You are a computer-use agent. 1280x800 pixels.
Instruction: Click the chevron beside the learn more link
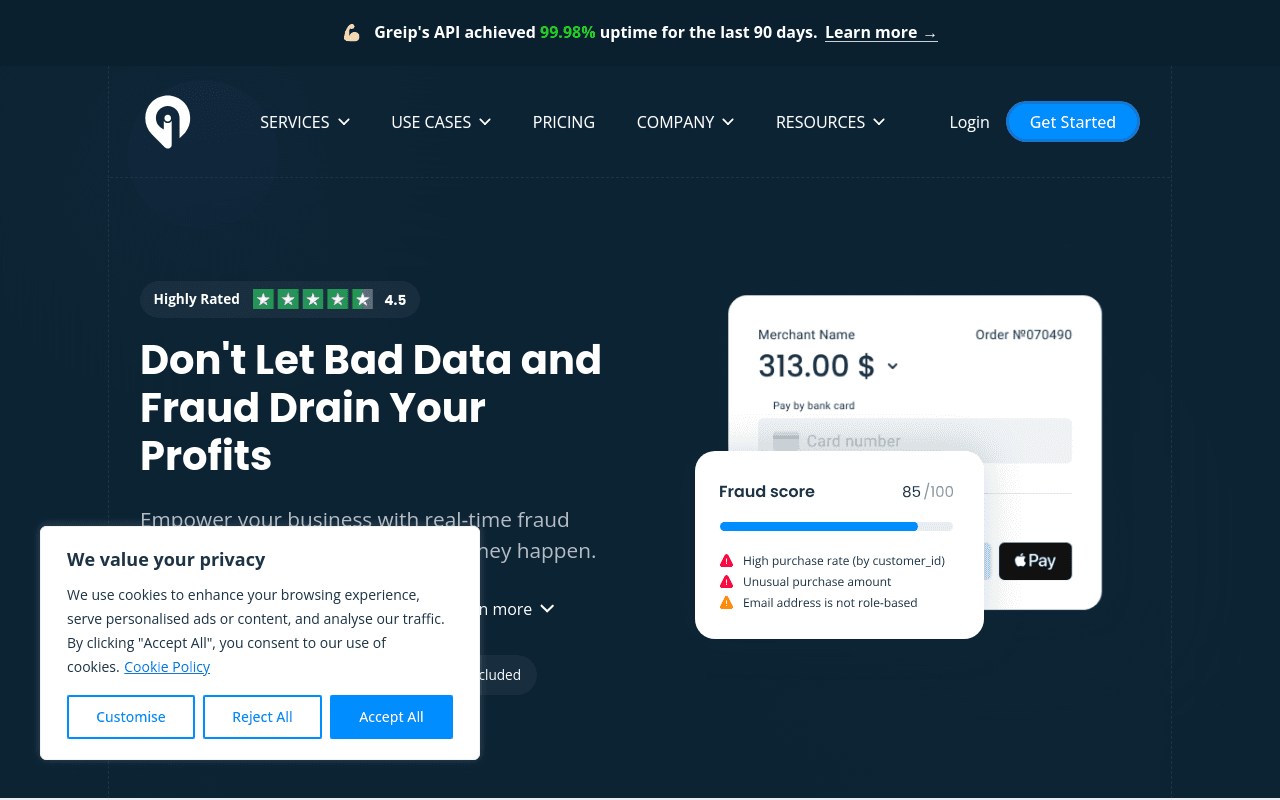point(547,609)
